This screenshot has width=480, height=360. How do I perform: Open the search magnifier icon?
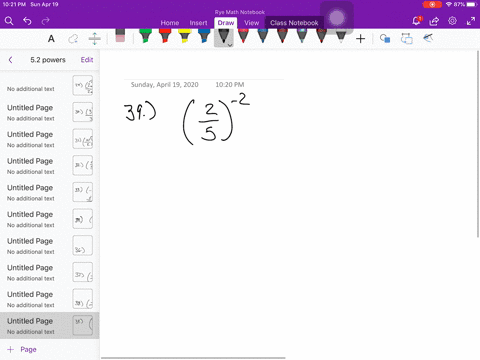9,21
